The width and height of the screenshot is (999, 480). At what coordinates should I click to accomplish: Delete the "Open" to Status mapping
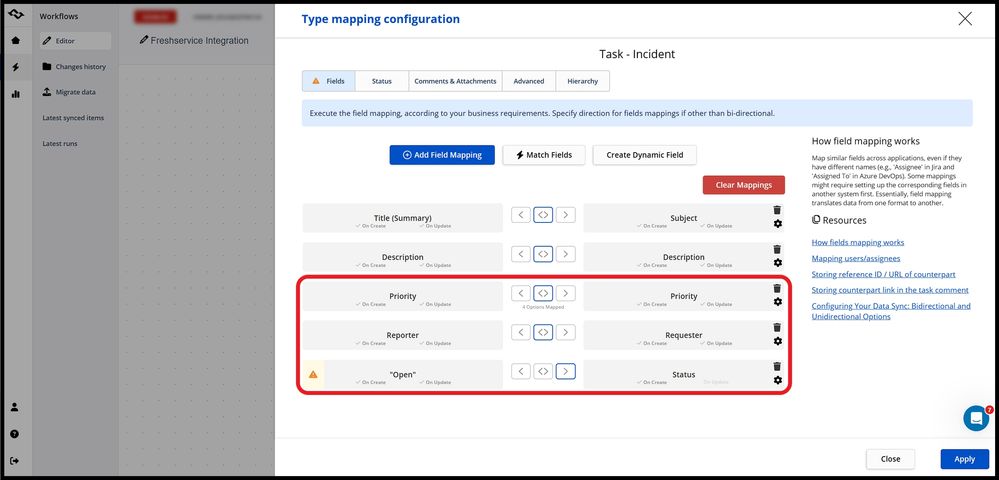[777, 367]
